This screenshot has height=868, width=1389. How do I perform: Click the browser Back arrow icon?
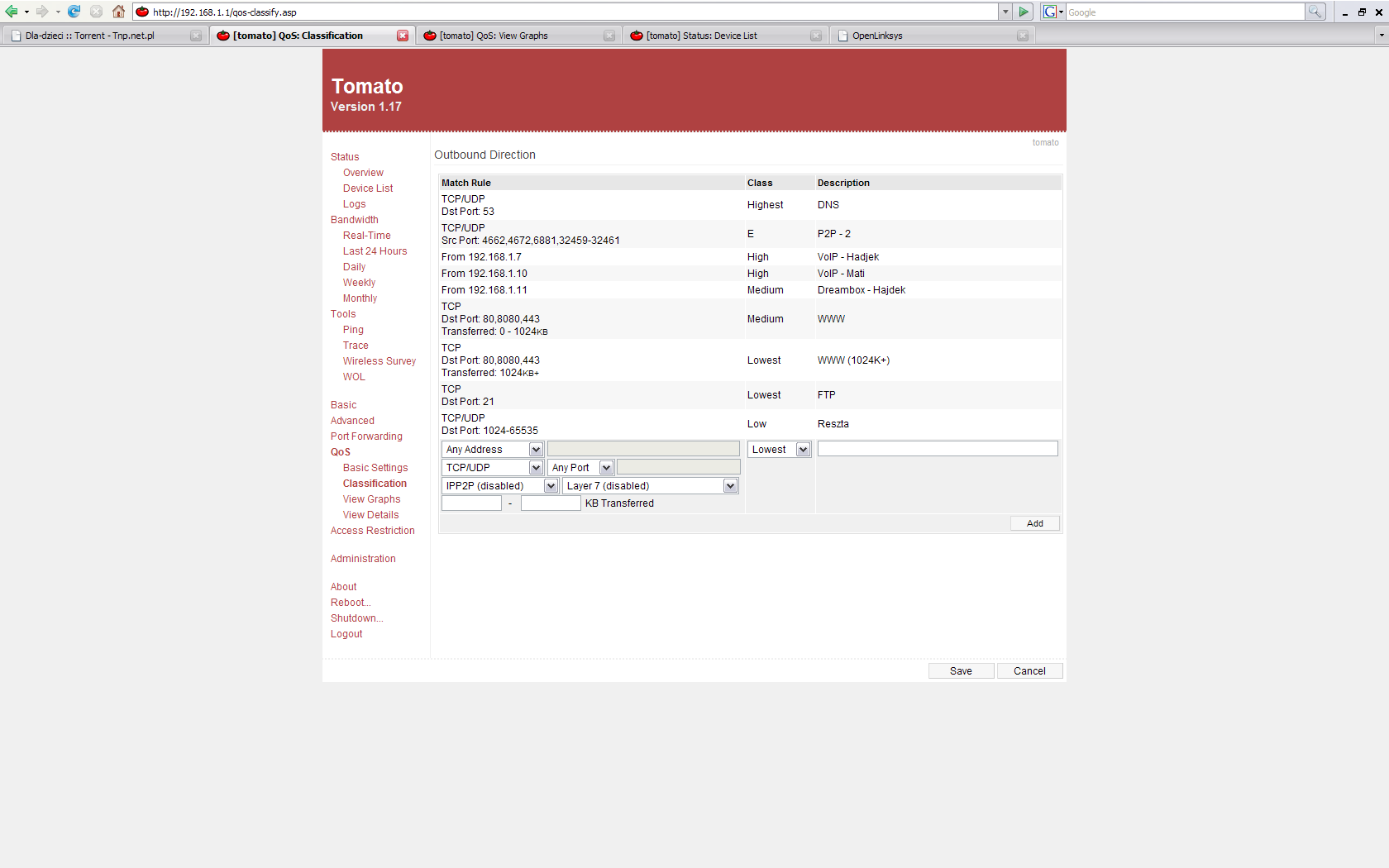pyautogui.click(x=12, y=12)
